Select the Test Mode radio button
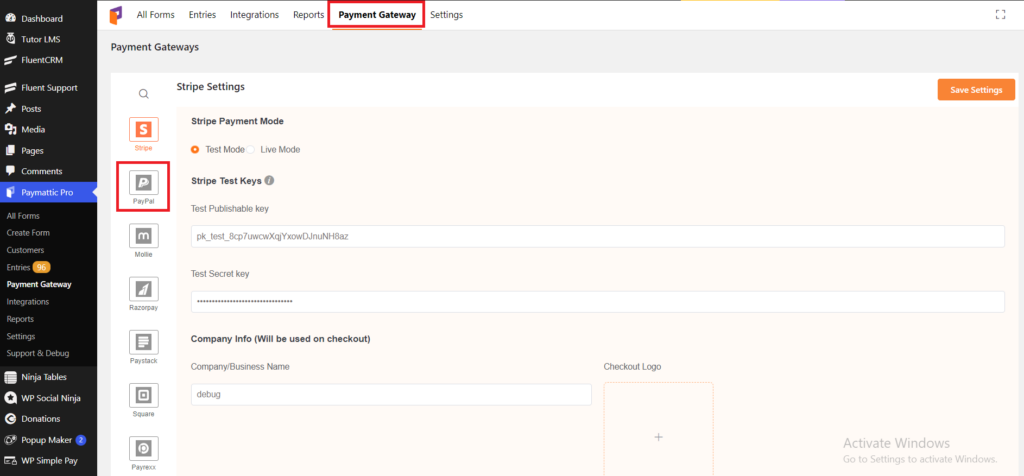 [x=195, y=150]
